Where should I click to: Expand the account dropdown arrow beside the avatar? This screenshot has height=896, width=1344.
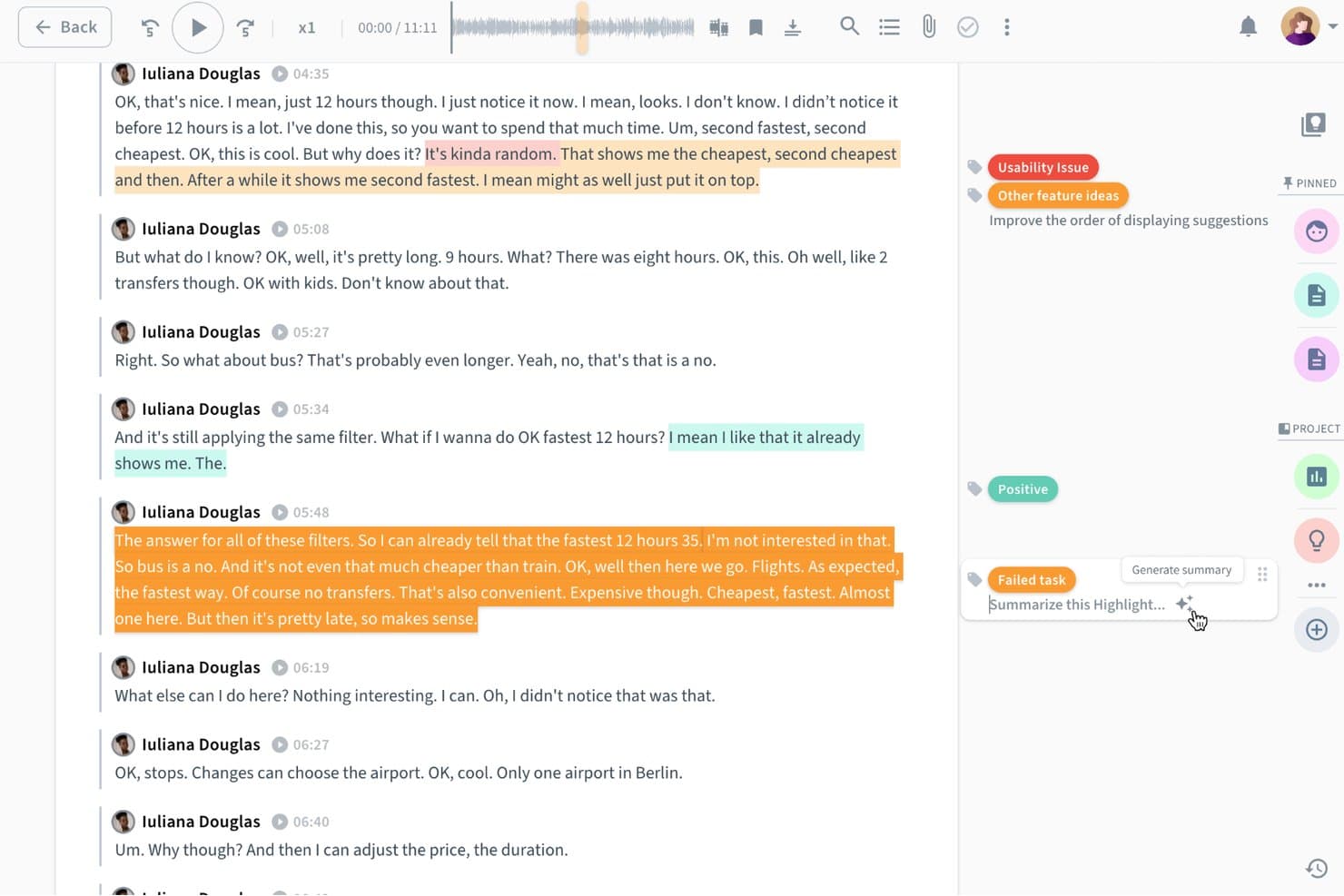click(1332, 27)
